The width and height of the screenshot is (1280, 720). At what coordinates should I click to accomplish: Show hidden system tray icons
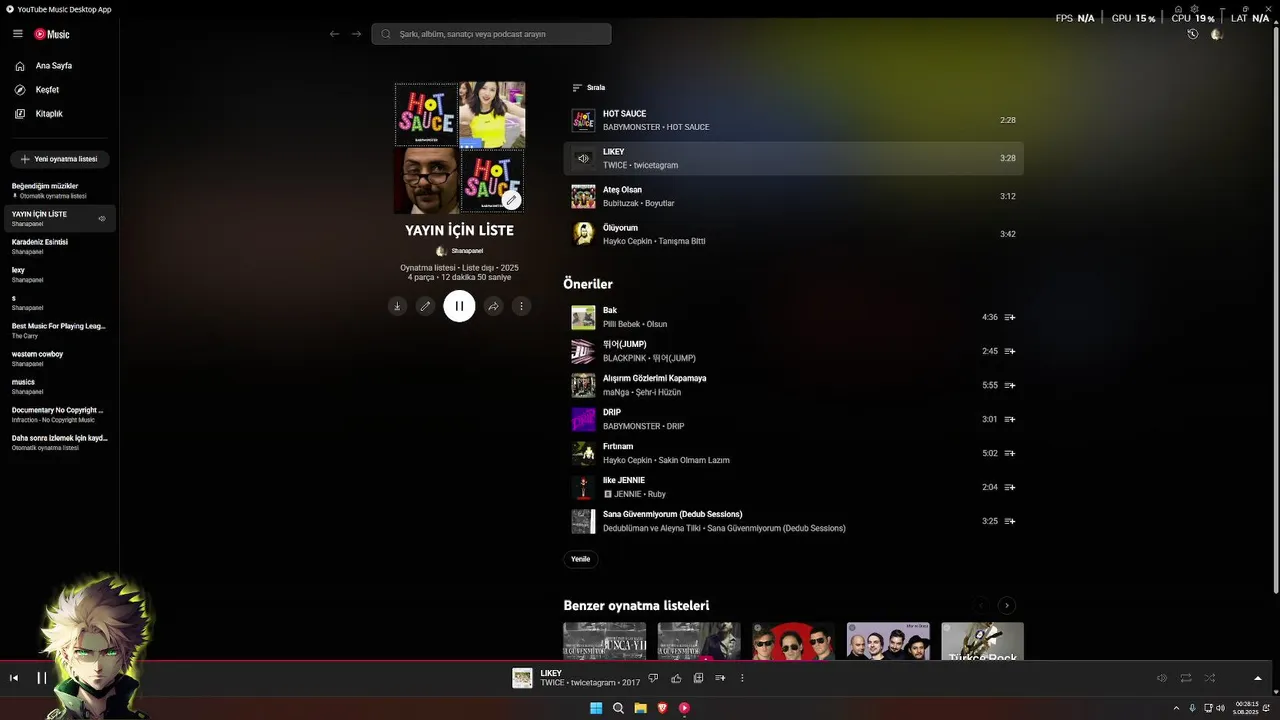(x=1177, y=708)
